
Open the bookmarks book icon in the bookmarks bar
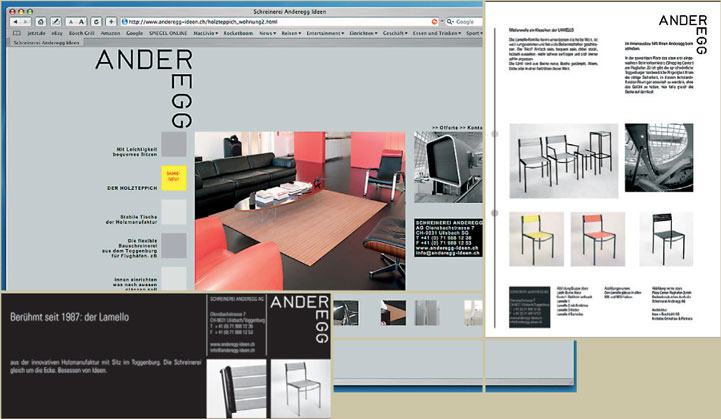[x=17, y=33]
